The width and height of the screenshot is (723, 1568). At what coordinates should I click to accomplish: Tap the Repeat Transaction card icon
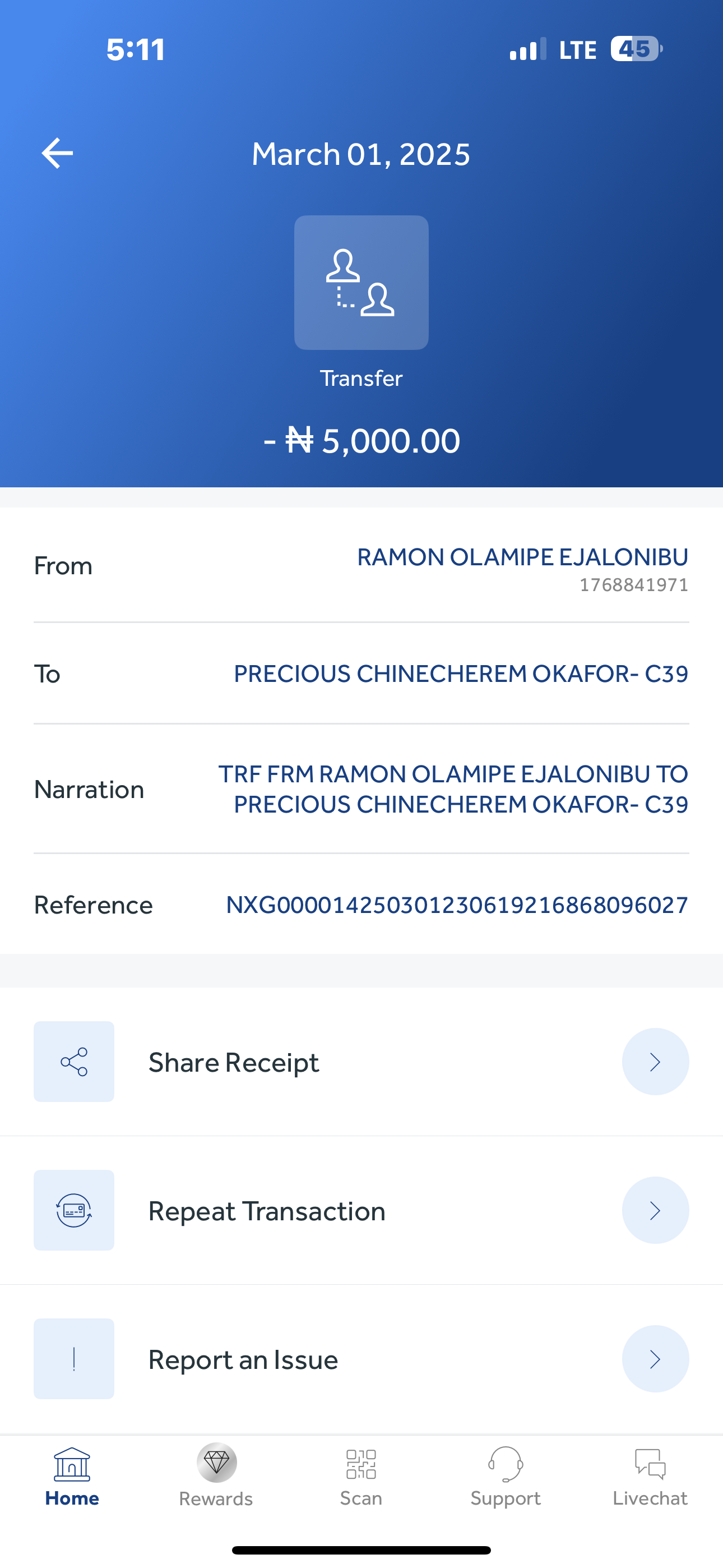click(x=73, y=1210)
